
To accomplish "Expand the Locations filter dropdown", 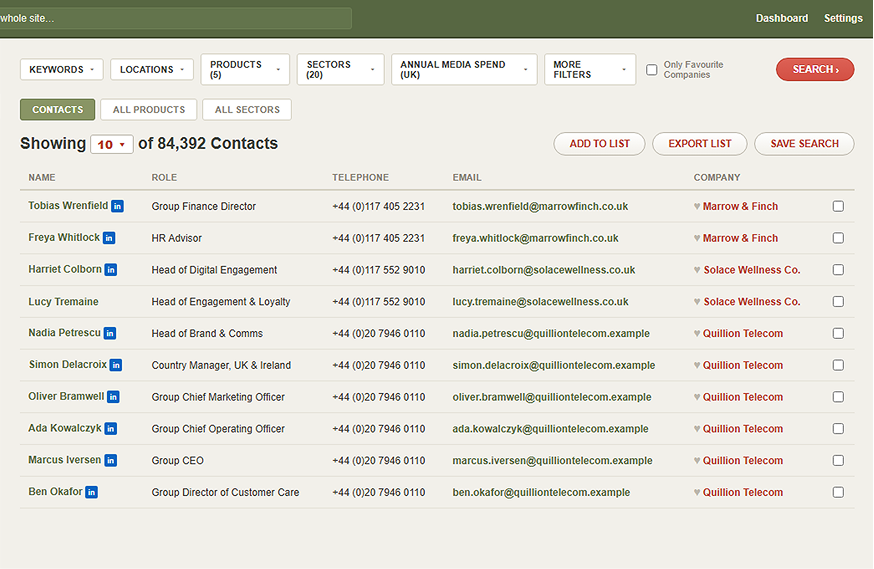I will pyautogui.click(x=152, y=70).
